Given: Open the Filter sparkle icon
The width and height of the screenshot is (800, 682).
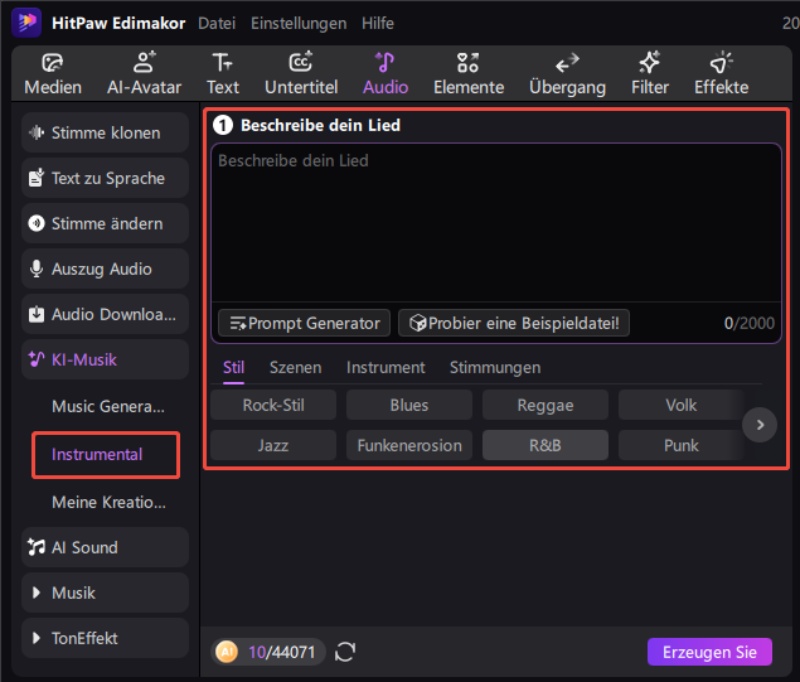Looking at the screenshot, I should pos(649,62).
